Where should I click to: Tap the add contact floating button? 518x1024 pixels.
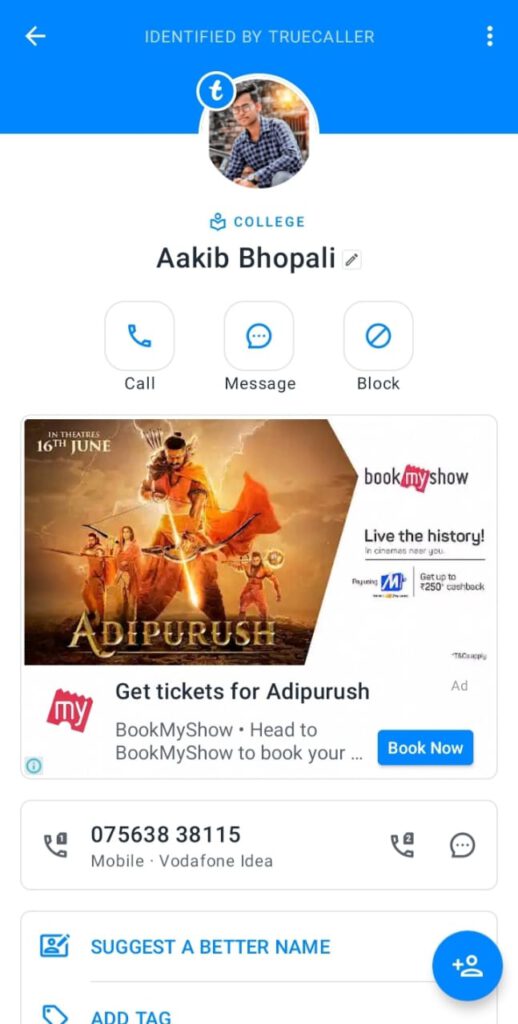point(467,965)
